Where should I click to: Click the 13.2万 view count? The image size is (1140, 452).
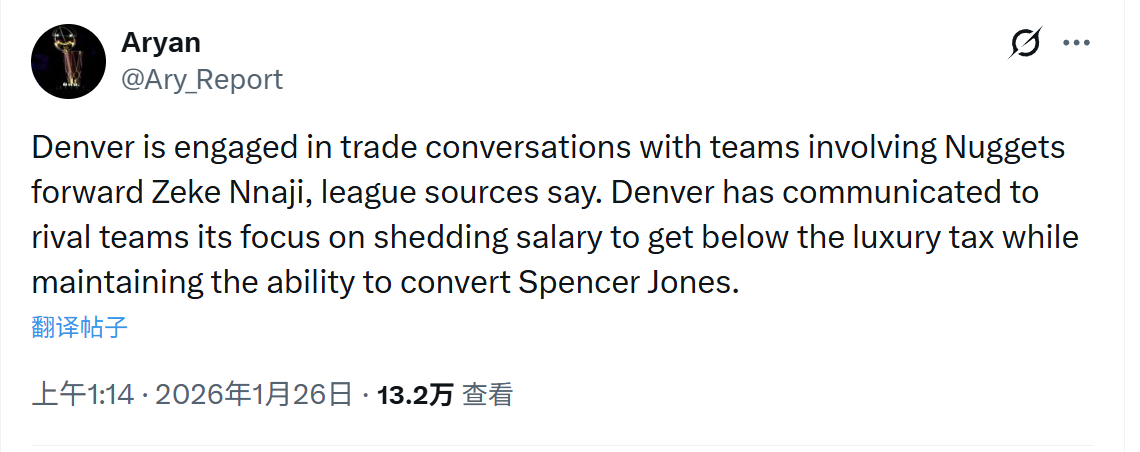click(414, 395)
